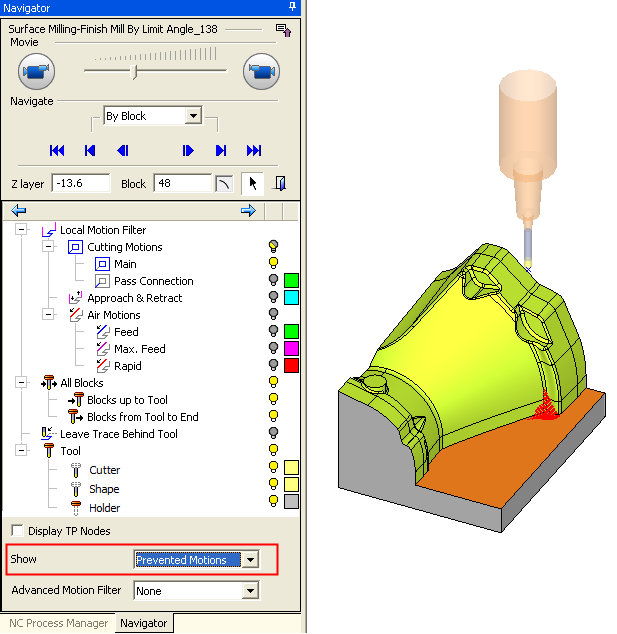Viewport: 617px width, 634px height.
Task: Toggle Cutter visibility light bulb
Action: (x=273, y=467)
